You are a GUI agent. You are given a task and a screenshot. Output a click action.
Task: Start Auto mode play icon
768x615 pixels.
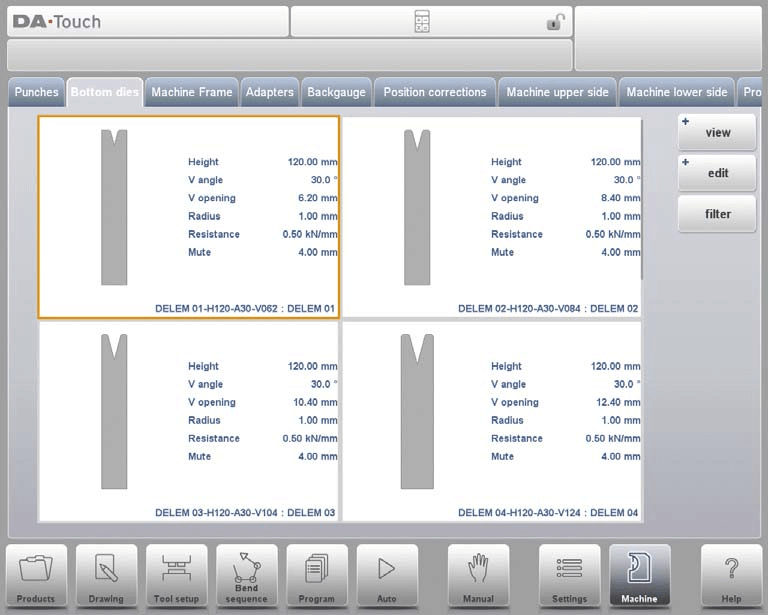[x=387, y=576]
